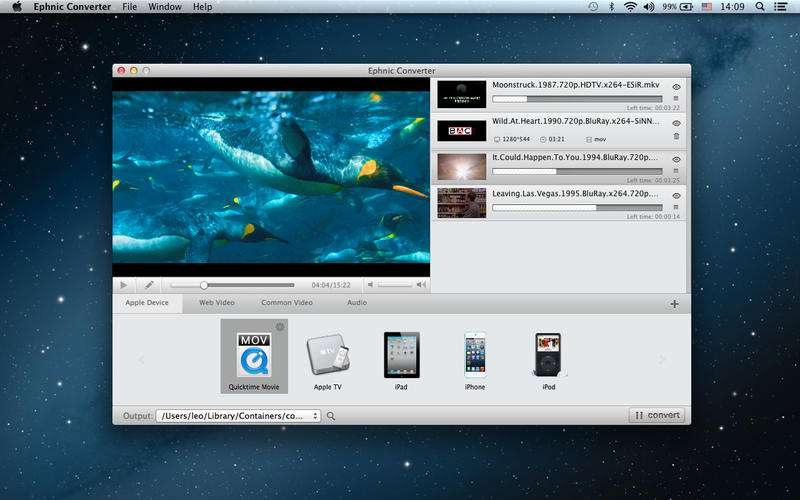Toggle preview eye for Wild.At.Heart.1990 file
The width and height of the screenshot is (800, 500).
click(x=677, y=123)
